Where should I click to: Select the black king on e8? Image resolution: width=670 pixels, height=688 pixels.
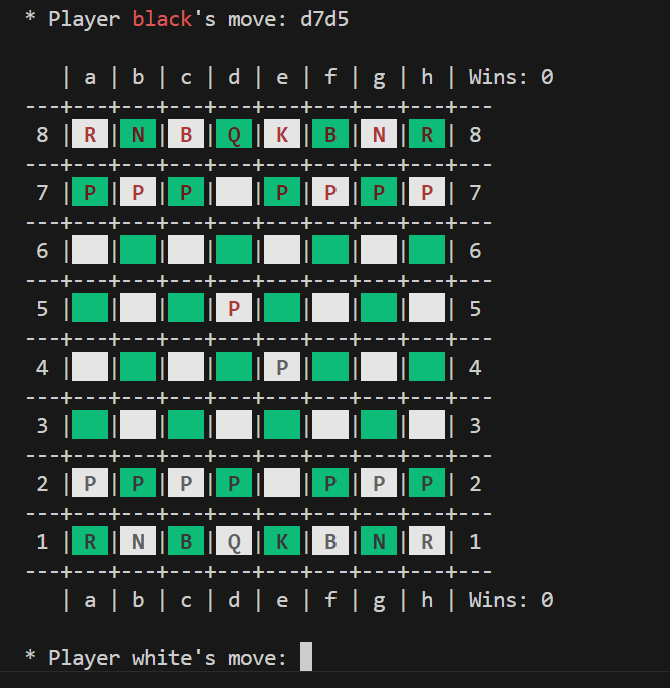point(282,135)
